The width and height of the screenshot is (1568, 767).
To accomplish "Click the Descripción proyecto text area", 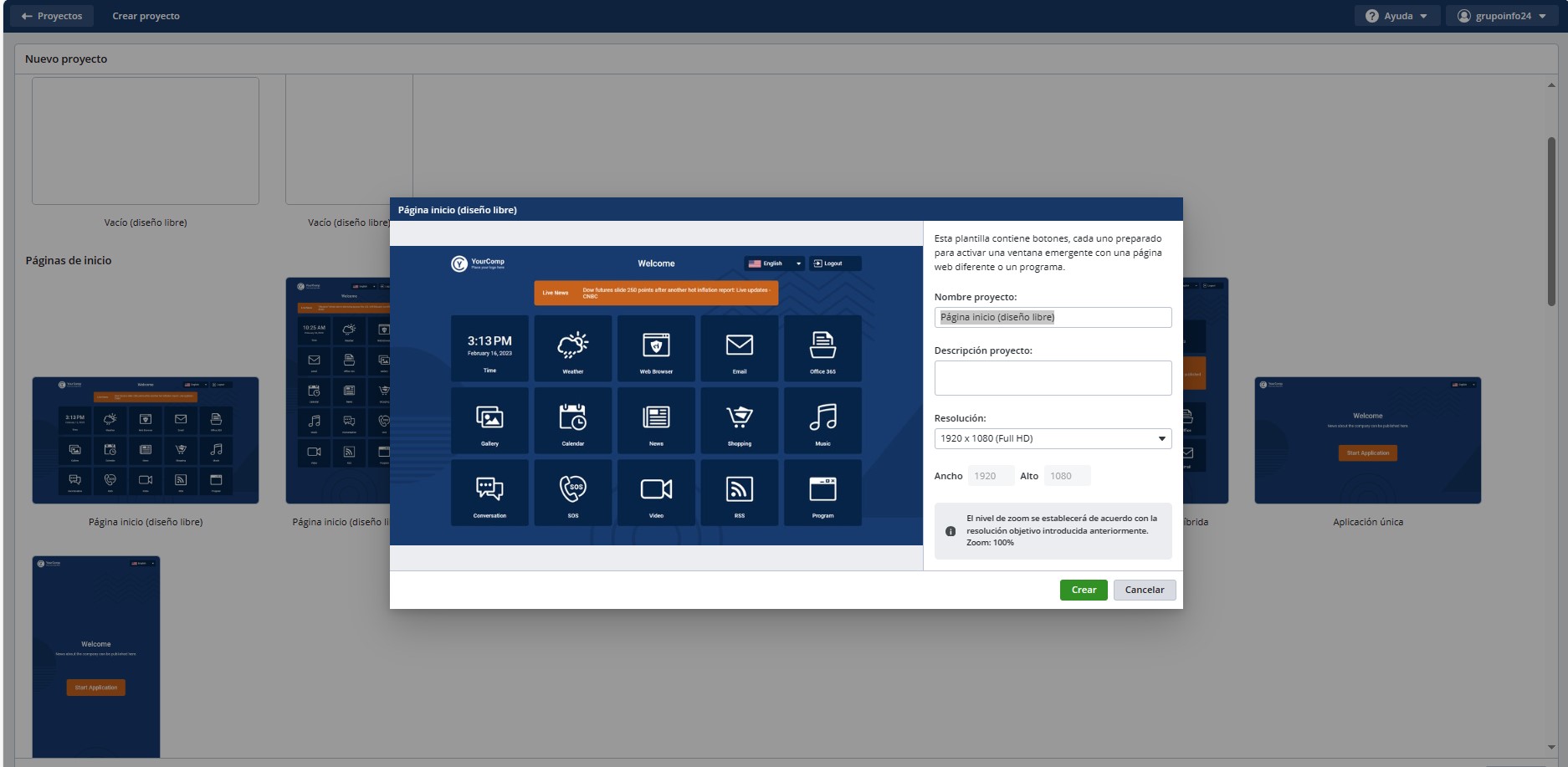I will tap(1053, 378).
